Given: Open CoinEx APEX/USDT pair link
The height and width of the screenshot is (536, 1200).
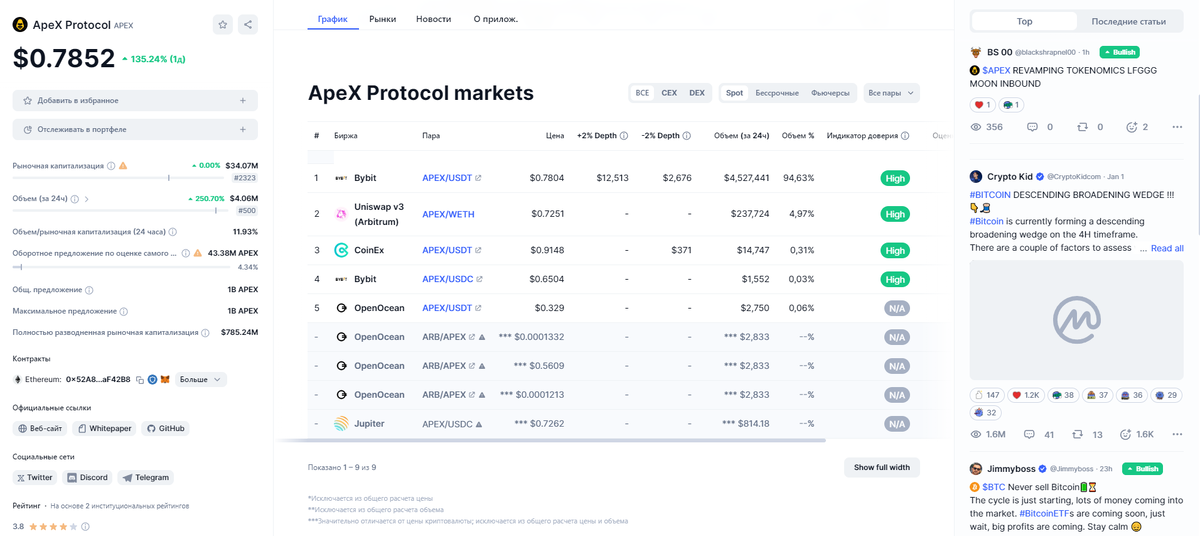Looking at the screenshot, I should coord(447,250).
